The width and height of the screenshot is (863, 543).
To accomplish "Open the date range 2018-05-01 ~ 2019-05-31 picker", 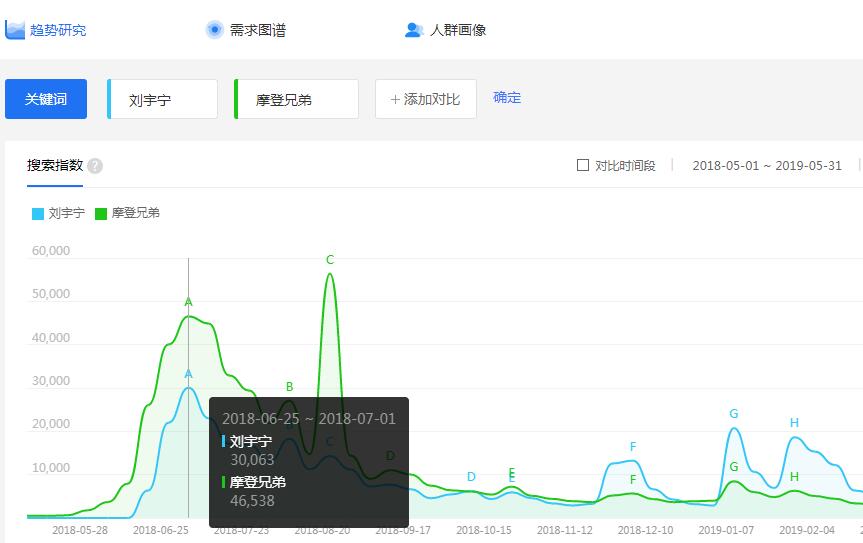I will (x=767, y=165).
